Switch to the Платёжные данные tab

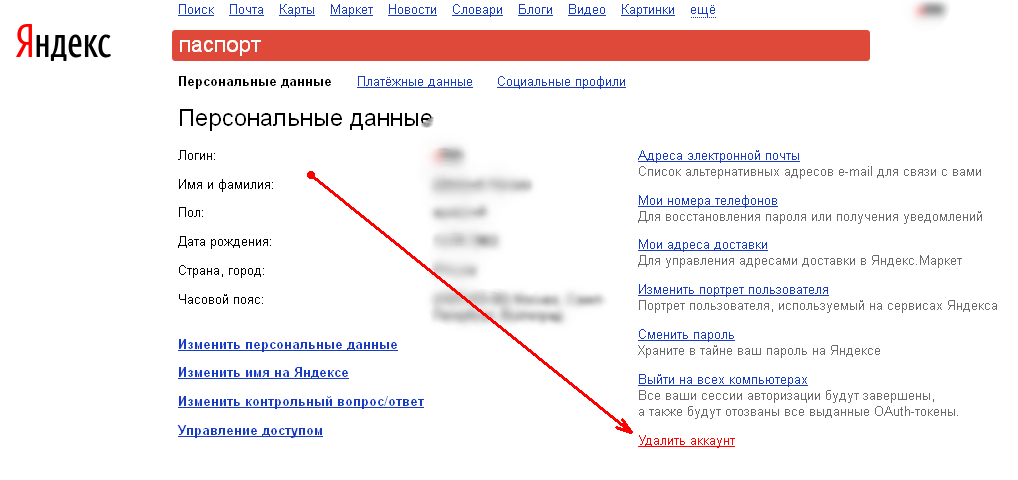[415, 82]
